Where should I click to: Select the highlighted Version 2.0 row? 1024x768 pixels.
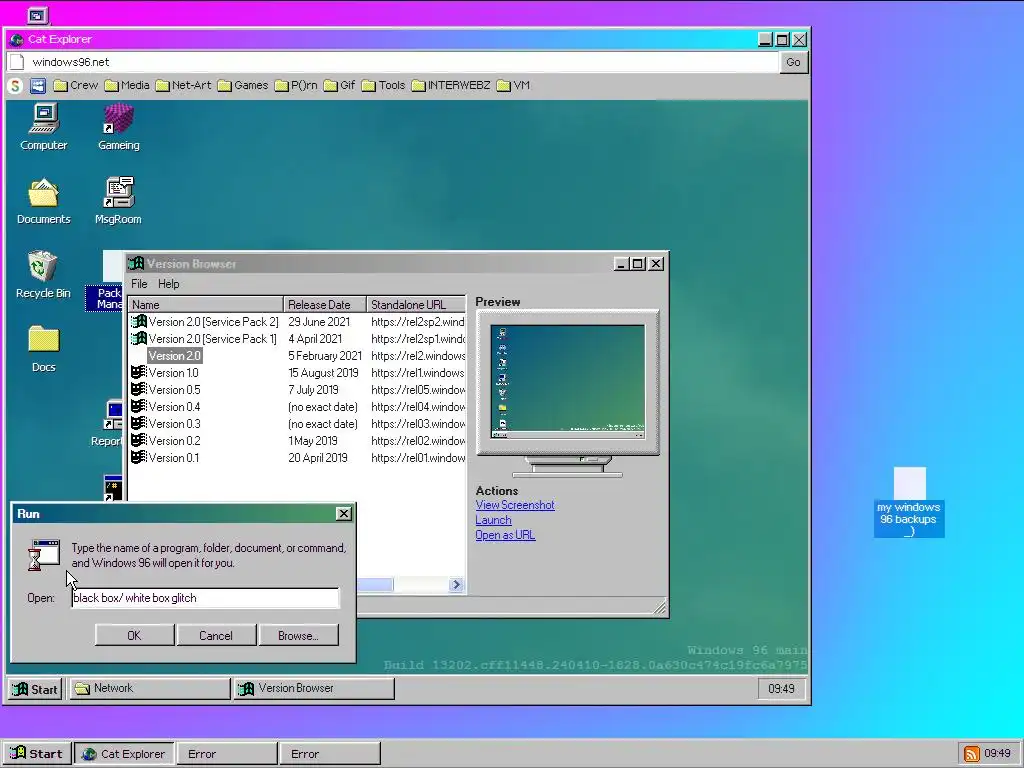click(x=297, y=356)
